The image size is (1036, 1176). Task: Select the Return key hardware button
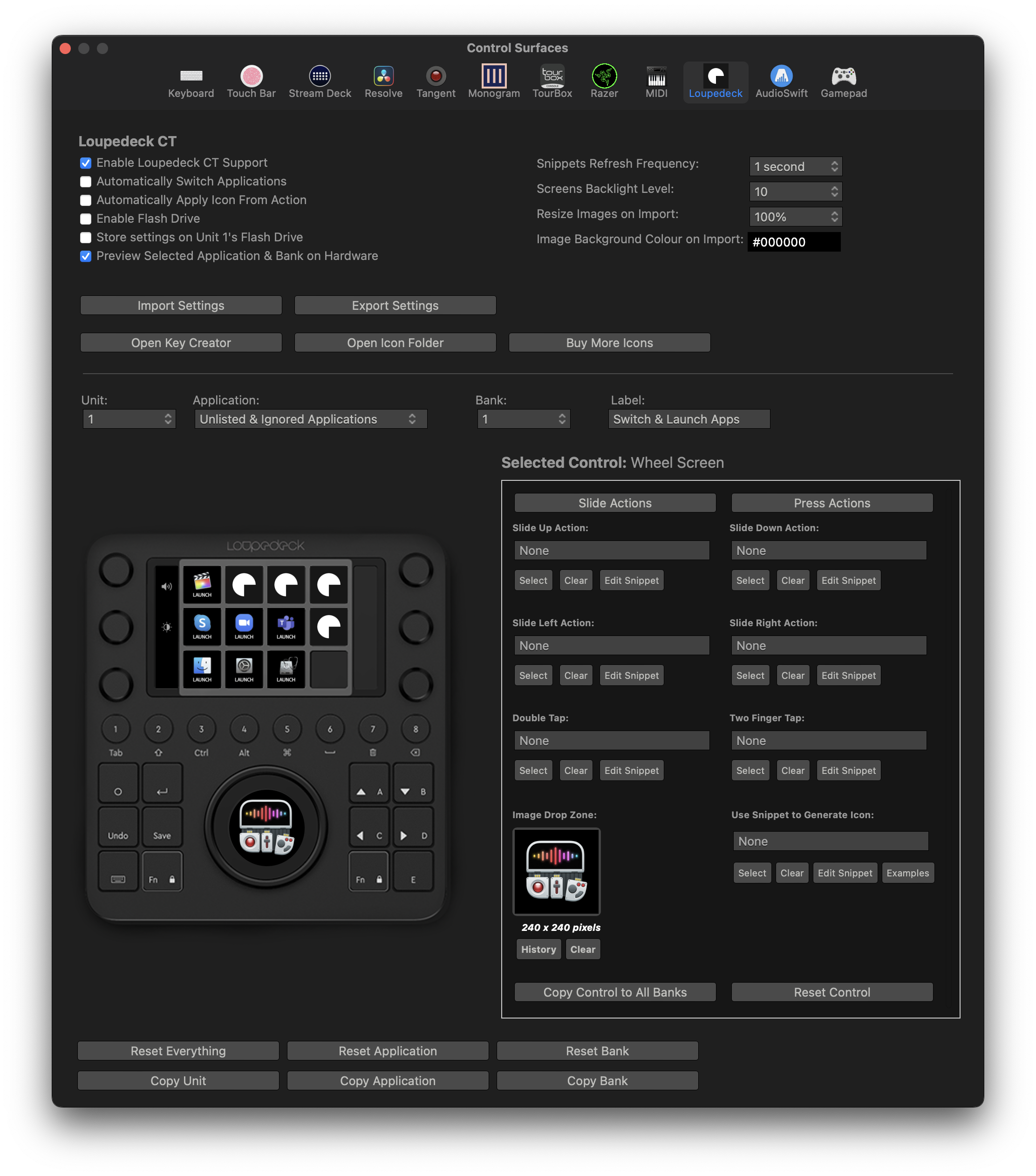point(162,783)
